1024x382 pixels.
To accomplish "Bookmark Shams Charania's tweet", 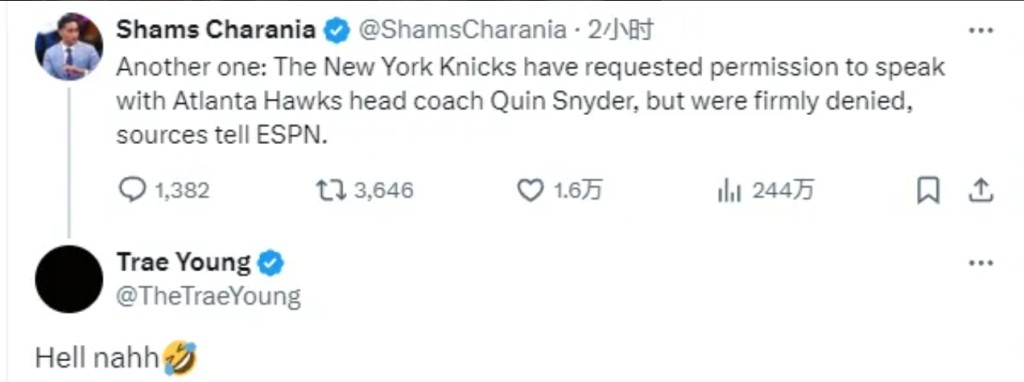I will click(927, 191).
